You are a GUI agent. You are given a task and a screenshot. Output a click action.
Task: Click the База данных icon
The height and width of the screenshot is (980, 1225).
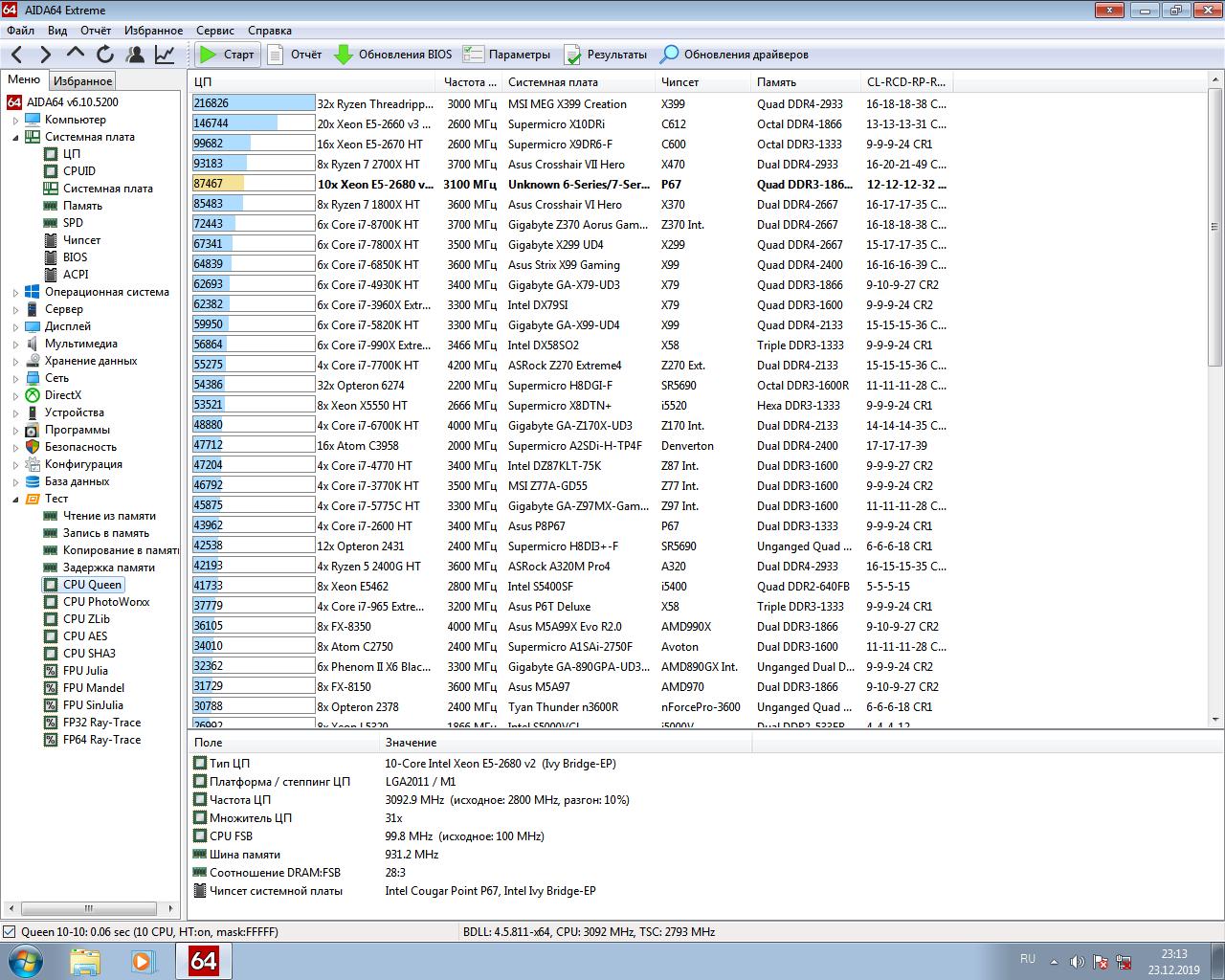point(33,481)
